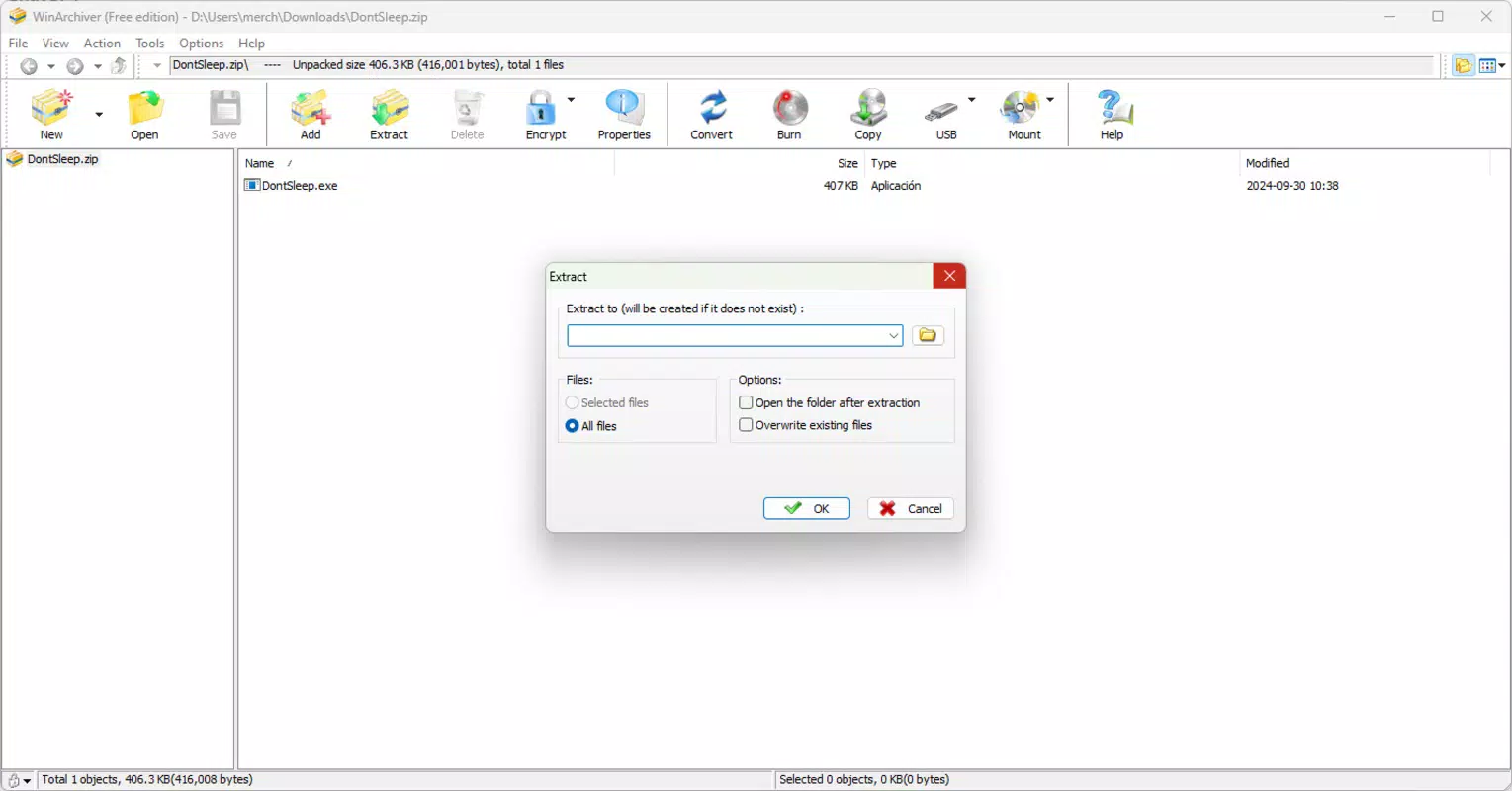Open the Action menu
This screenshot has width=1512, height=791.
102,44
